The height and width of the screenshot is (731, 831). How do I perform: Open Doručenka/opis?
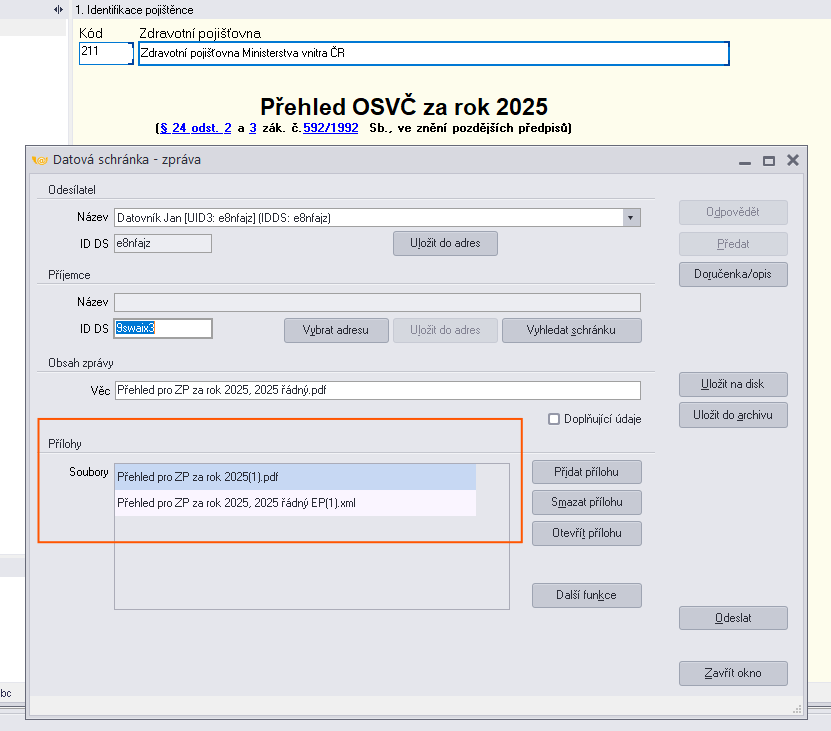733,274
